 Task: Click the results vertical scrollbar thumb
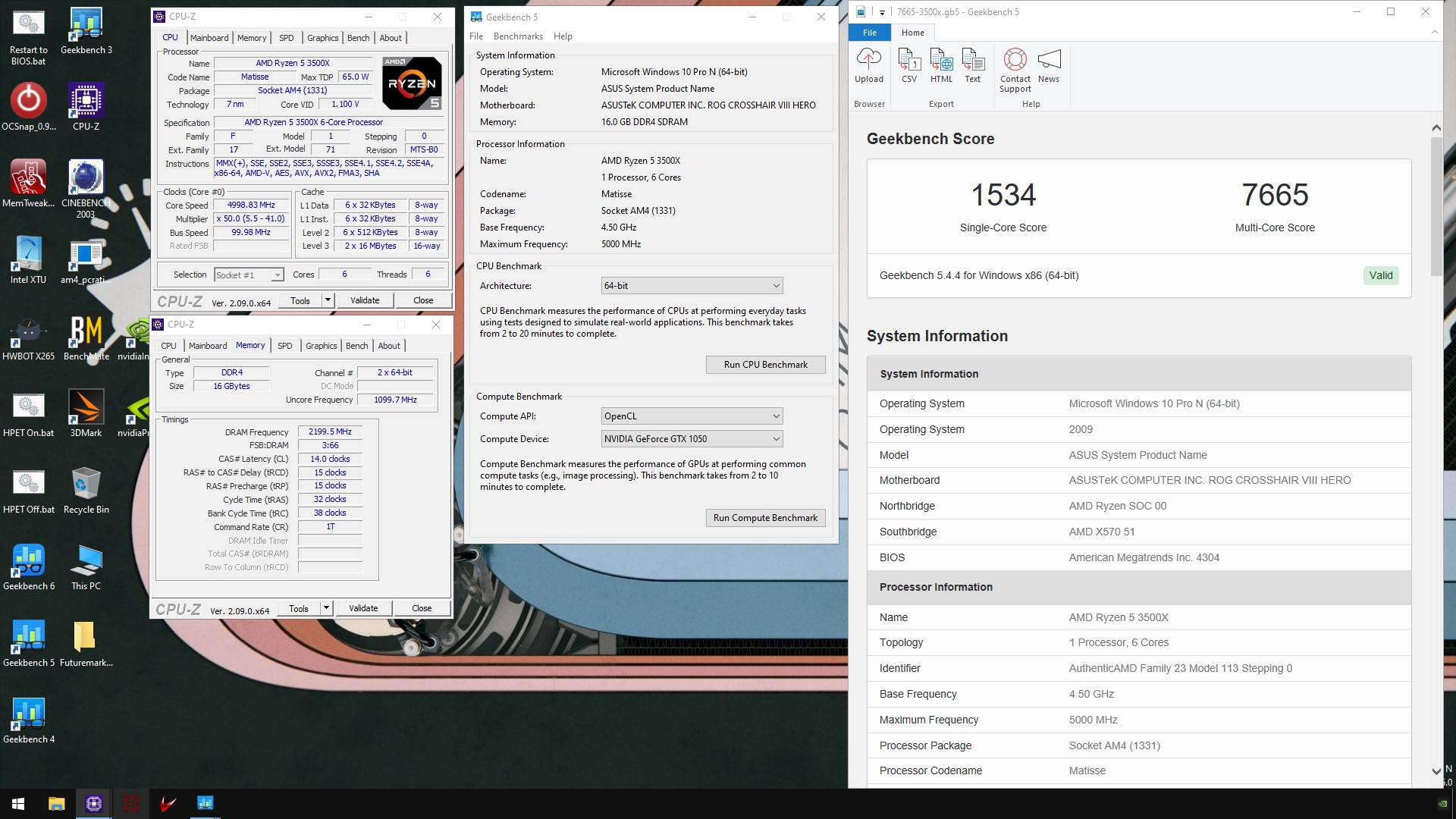tap(1436, 206)
